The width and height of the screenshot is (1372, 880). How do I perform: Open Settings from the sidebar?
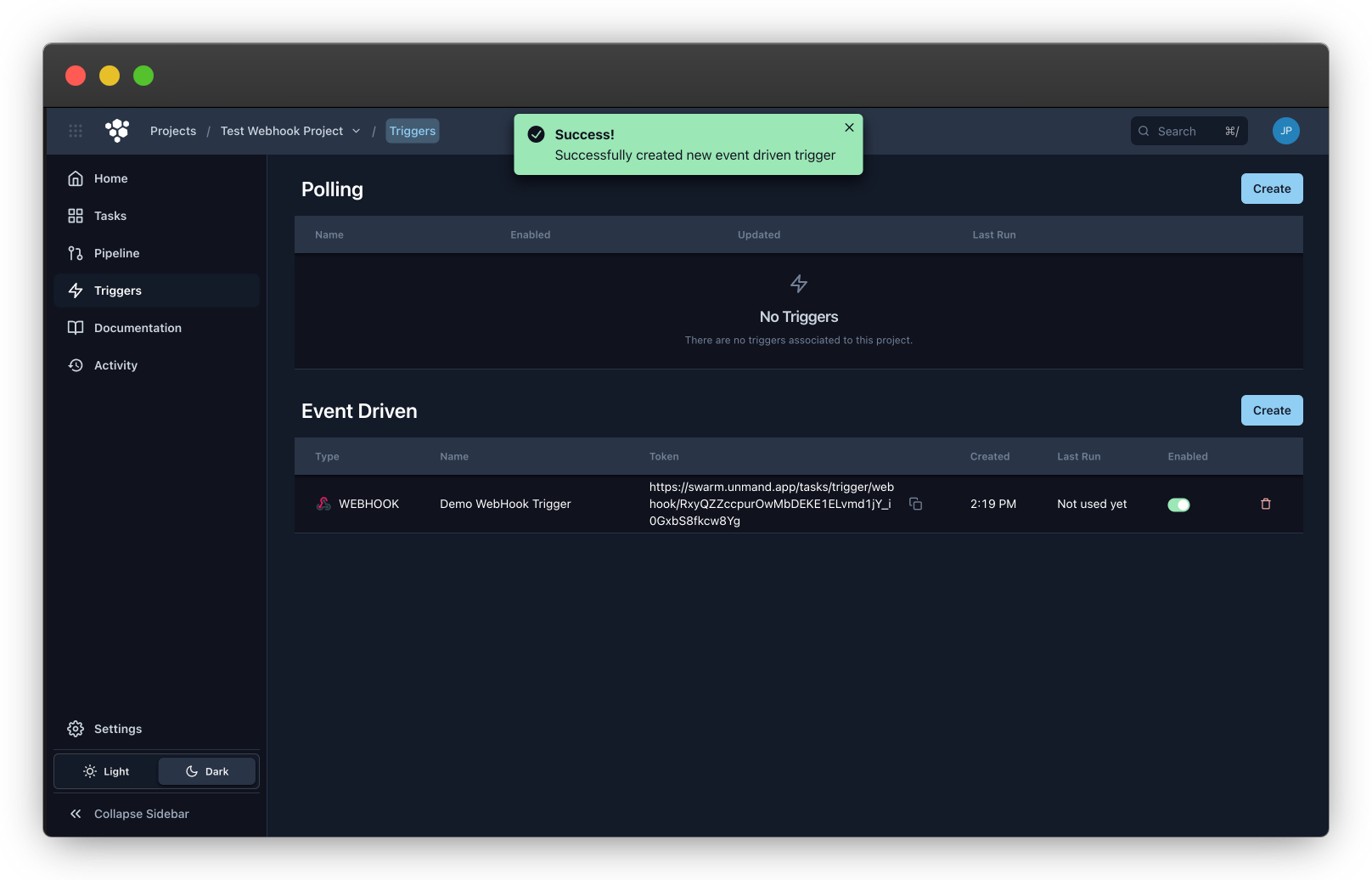117,729
